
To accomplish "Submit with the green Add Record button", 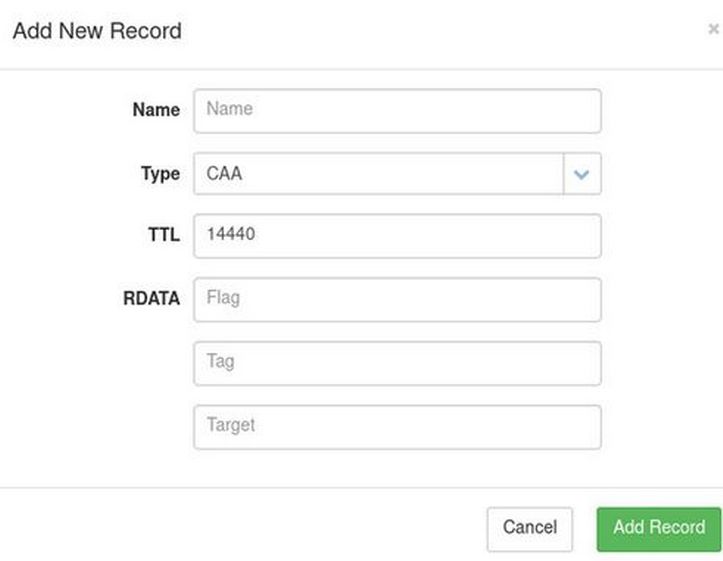I will pyautogui.click(x=658, y=528).
